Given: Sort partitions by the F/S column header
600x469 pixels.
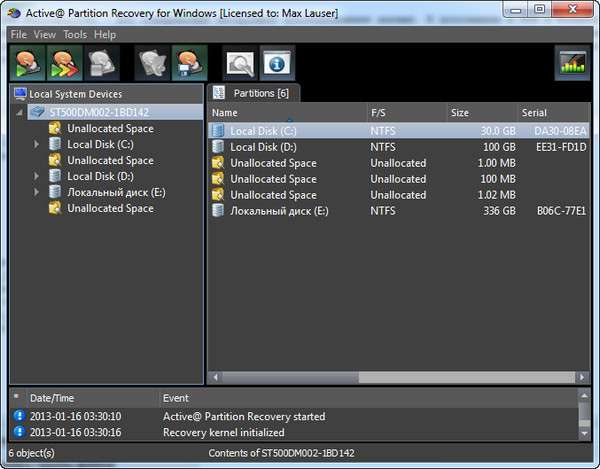Looking at the screenshot, I should pyautogui.click(x=407, y=112).
